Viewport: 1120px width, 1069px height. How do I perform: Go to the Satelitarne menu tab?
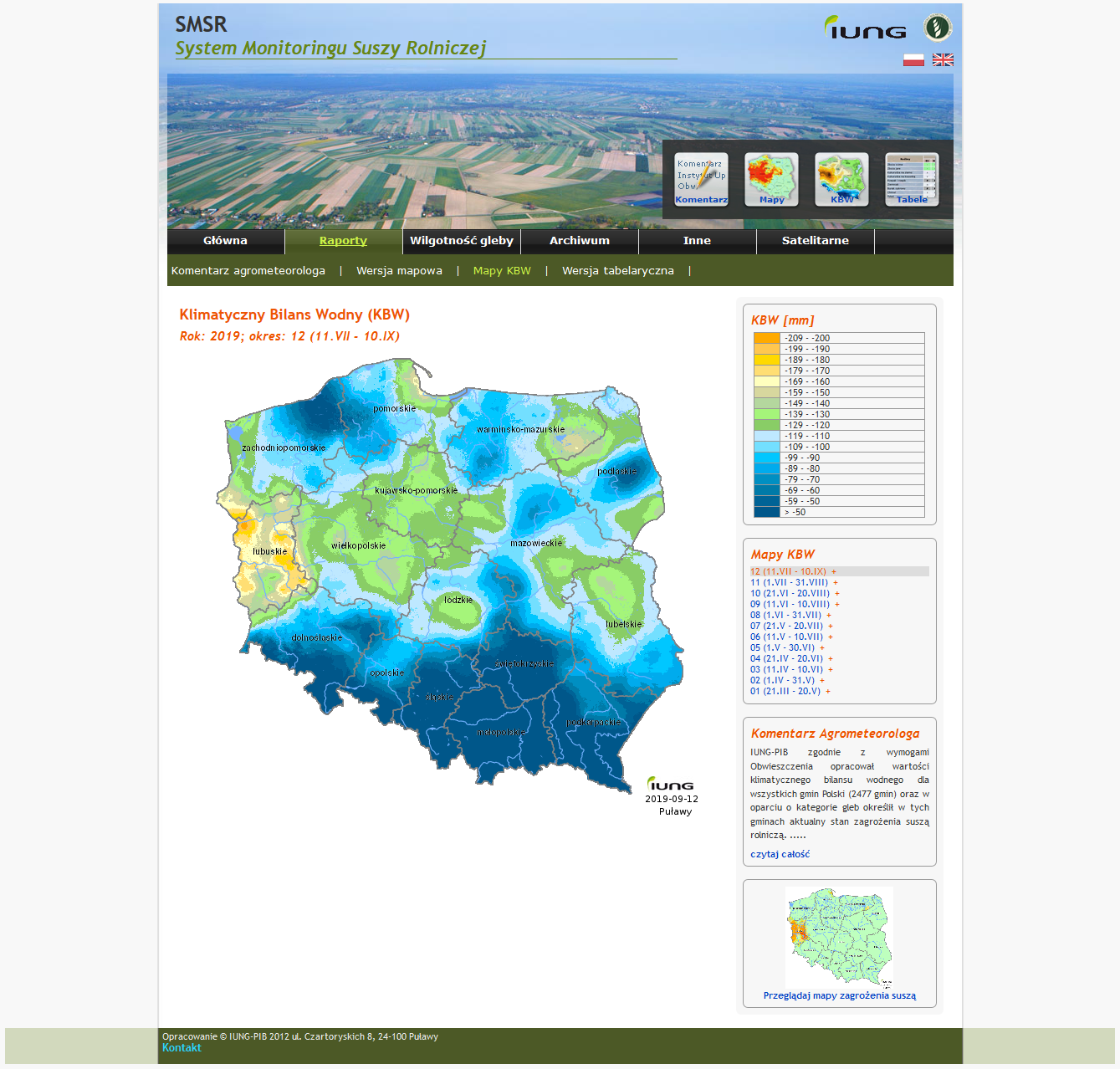coord(816,241)
